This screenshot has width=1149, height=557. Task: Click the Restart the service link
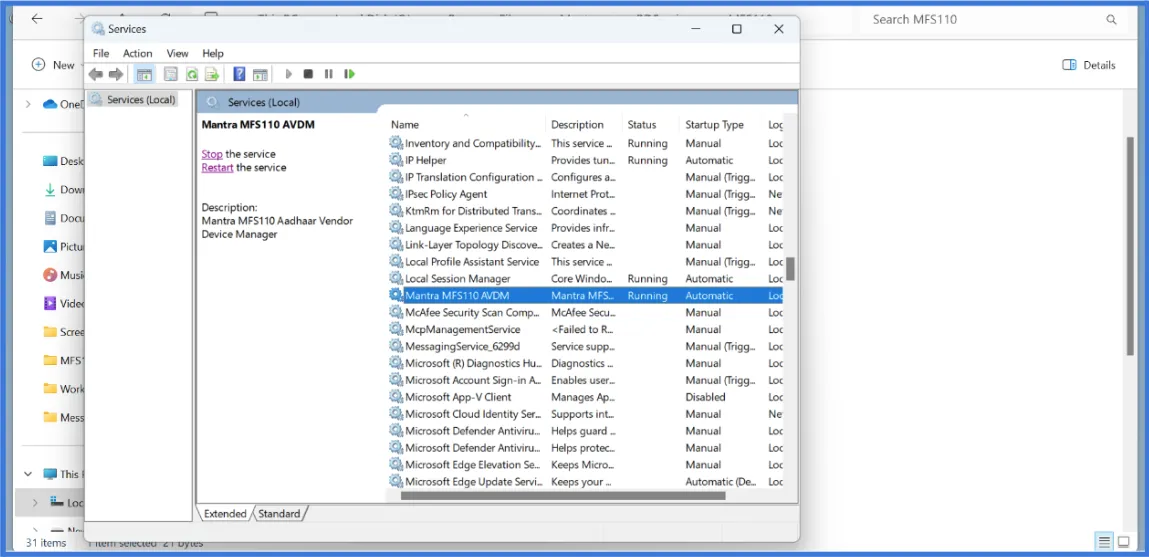[218, 167]
